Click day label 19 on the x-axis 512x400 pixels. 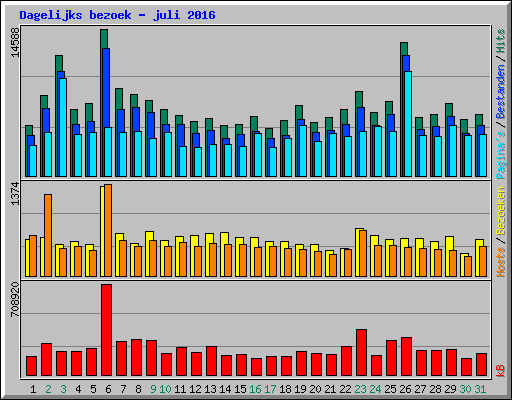pyautogui.click(x=300, y=389)
